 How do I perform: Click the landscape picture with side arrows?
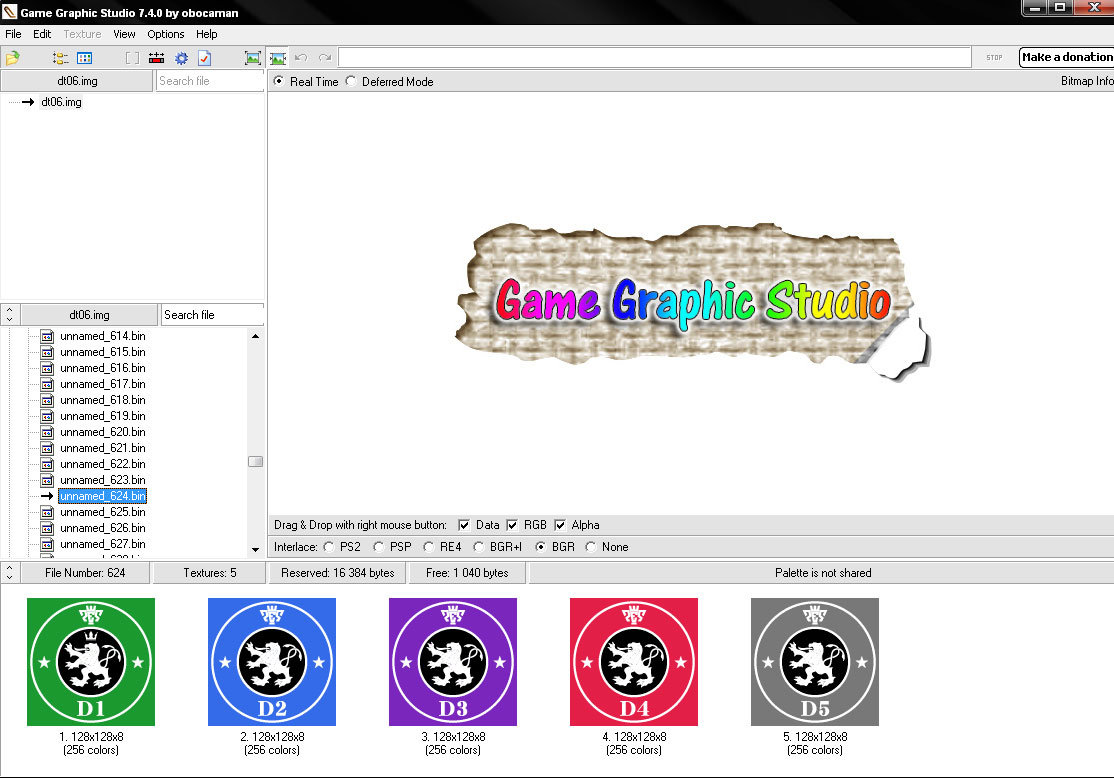pos(278,58)
